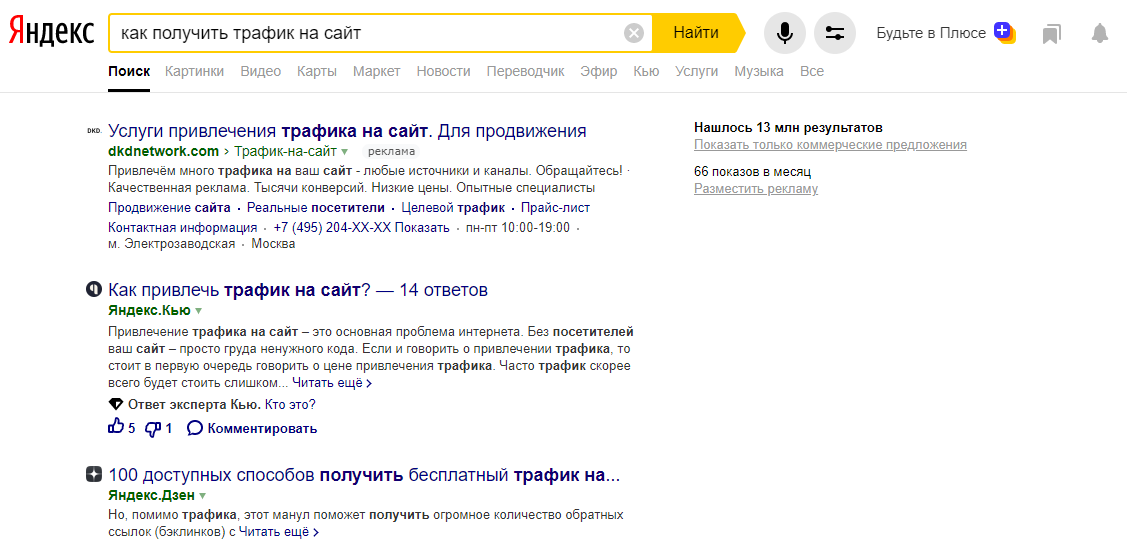Screen dimensions: 1127x556
Task: Open bookmarks collections icon
Action: click(x=1052, y=33)
